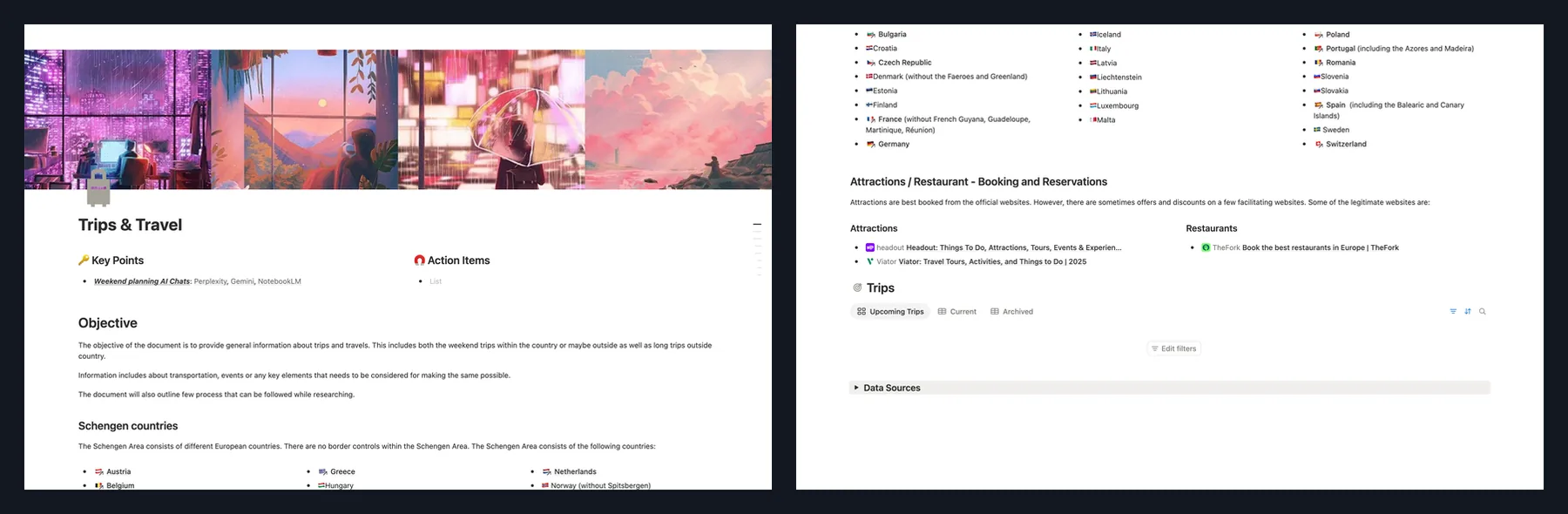Click the purple city cover image panel
Viewport: 1568px width, 514px height.
coord(118,119)
